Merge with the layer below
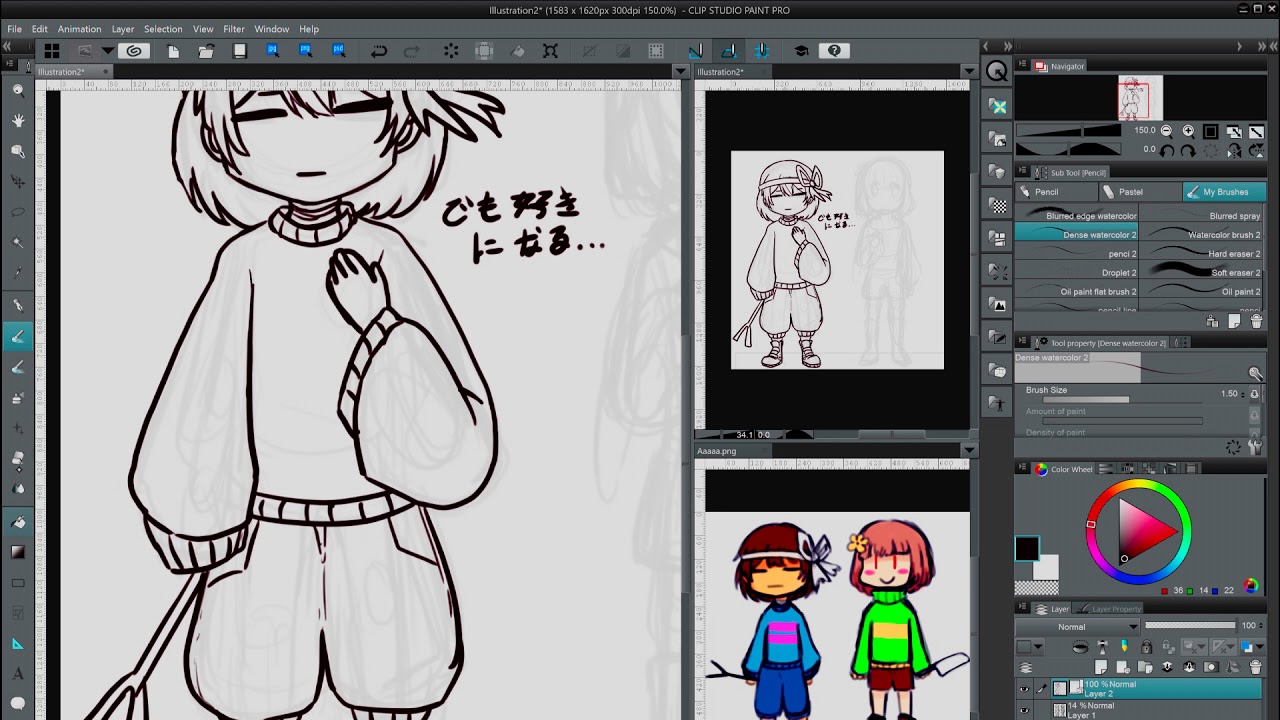 point(1189,667)
